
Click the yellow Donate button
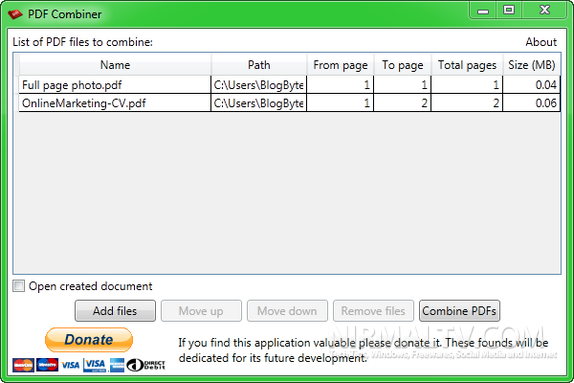coord(89,340)
